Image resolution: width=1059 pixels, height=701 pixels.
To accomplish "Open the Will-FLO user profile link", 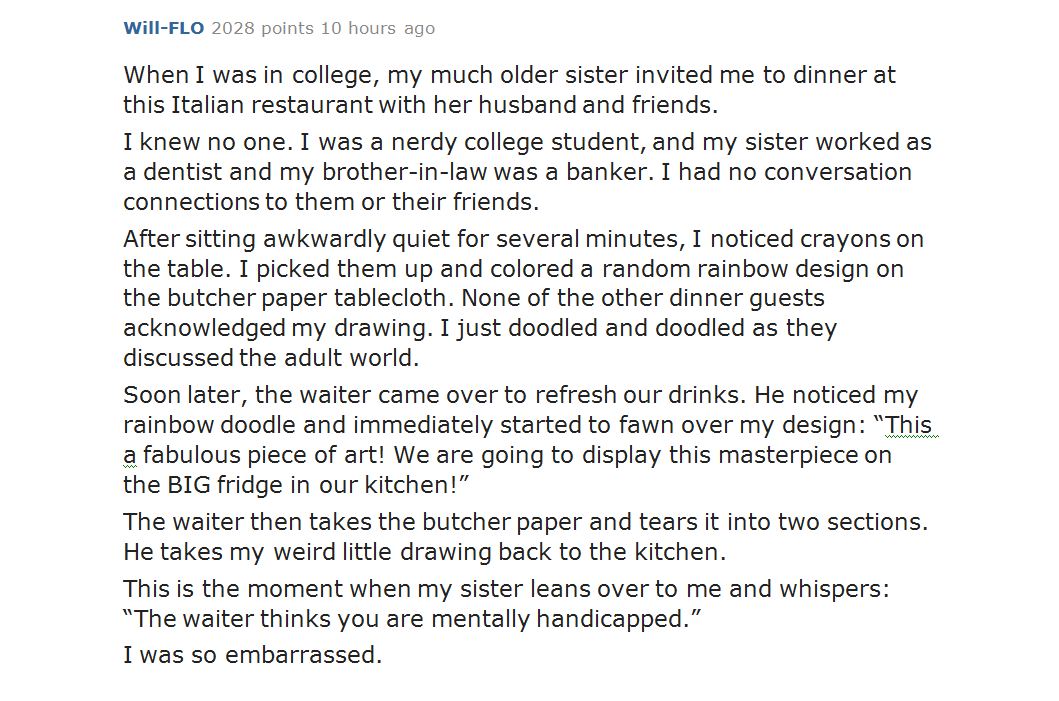I will 163,28.
